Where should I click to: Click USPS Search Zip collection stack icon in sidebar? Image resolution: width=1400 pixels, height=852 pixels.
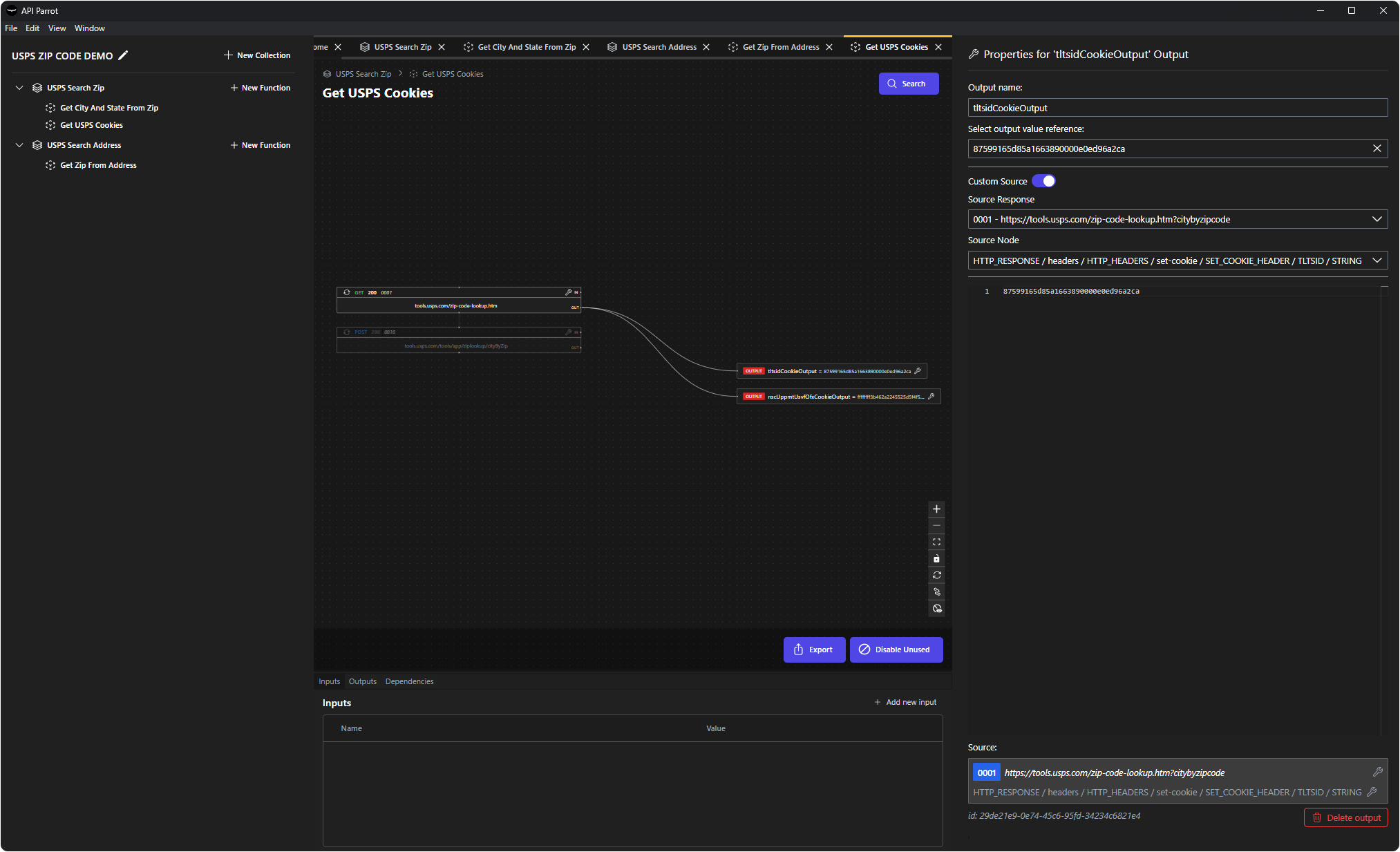tap(37, 88)
